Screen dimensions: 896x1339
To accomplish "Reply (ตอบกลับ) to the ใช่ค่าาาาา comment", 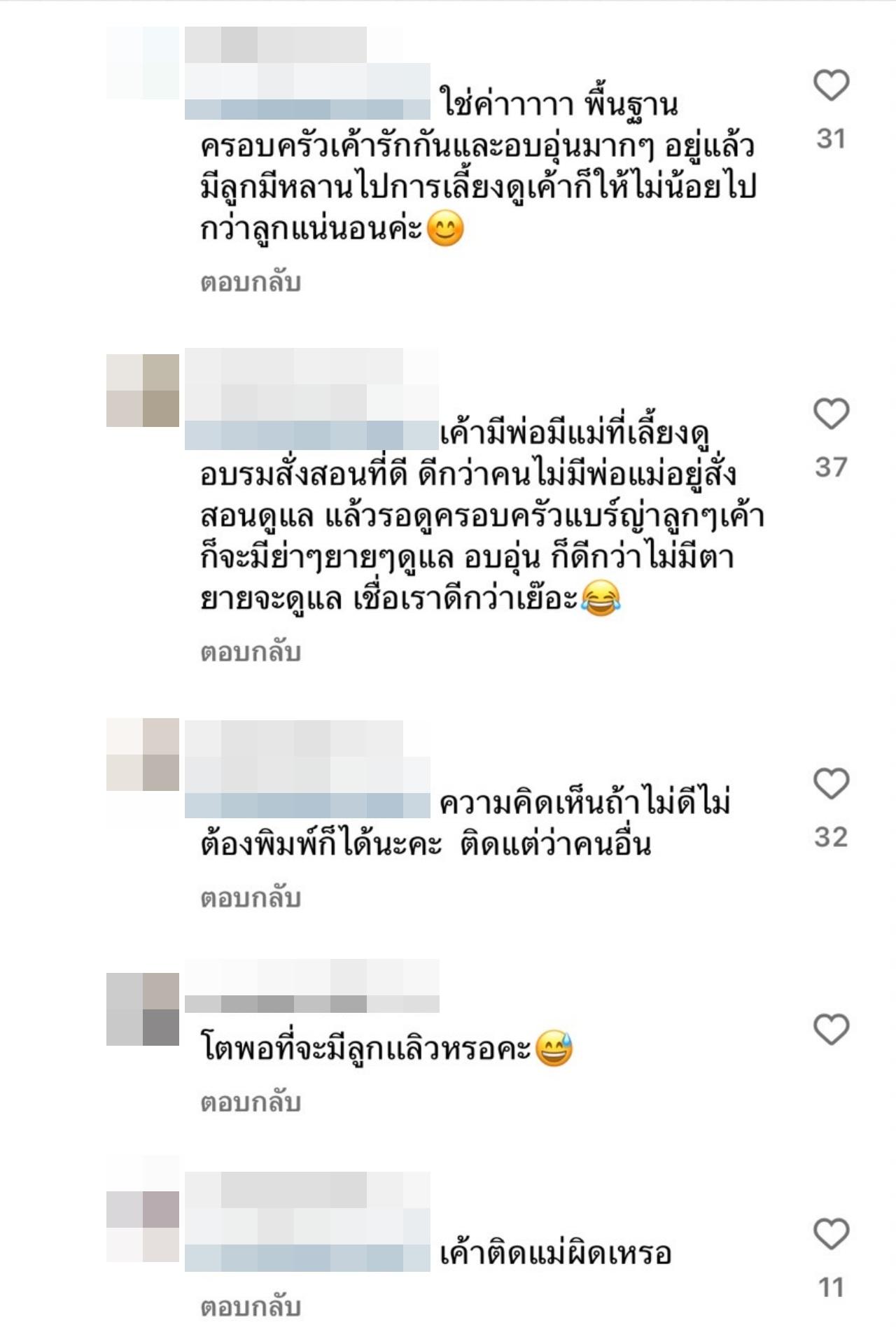I will [x=251, y=283].
